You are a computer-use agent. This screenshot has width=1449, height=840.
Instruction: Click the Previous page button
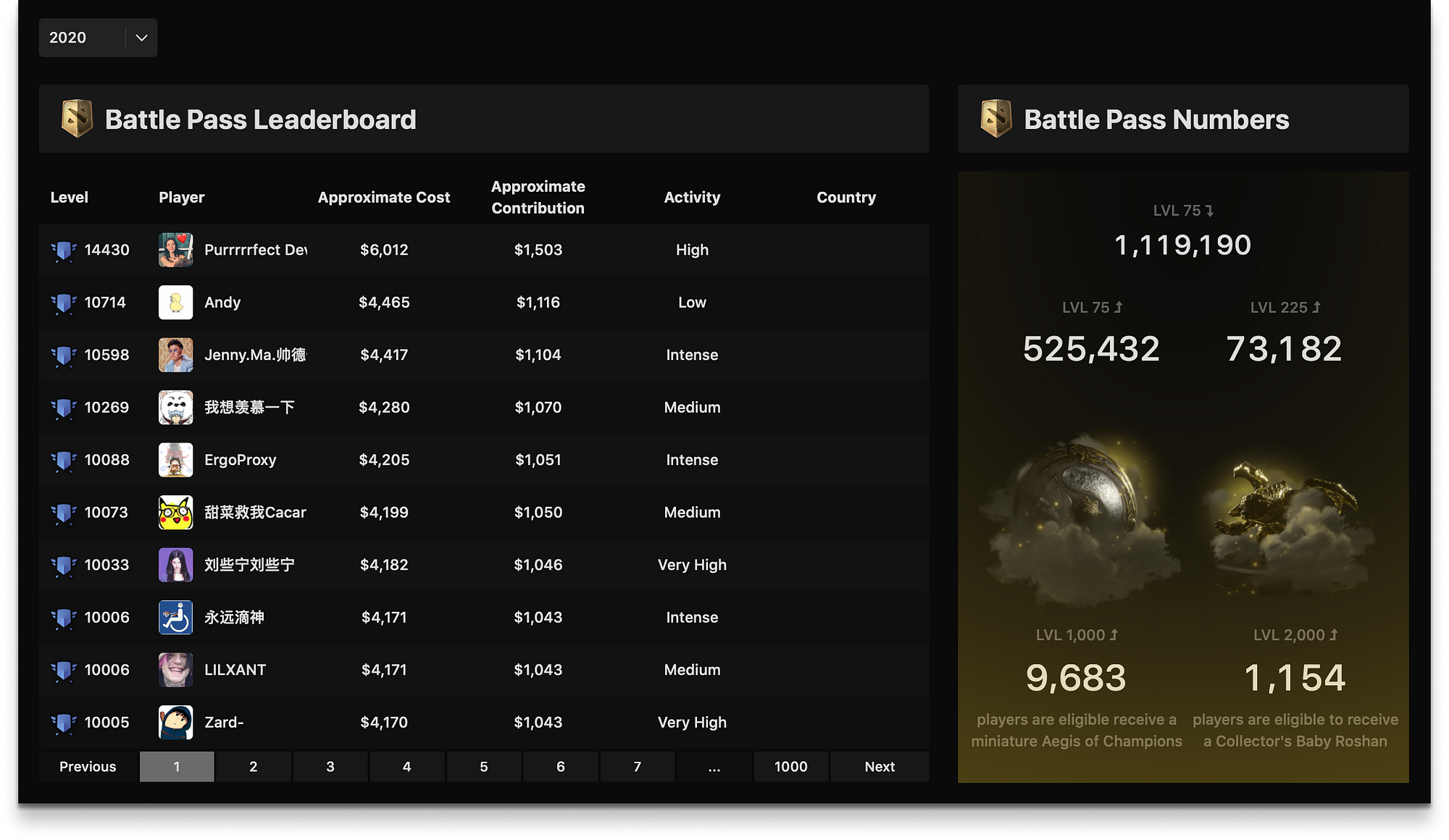87,766
